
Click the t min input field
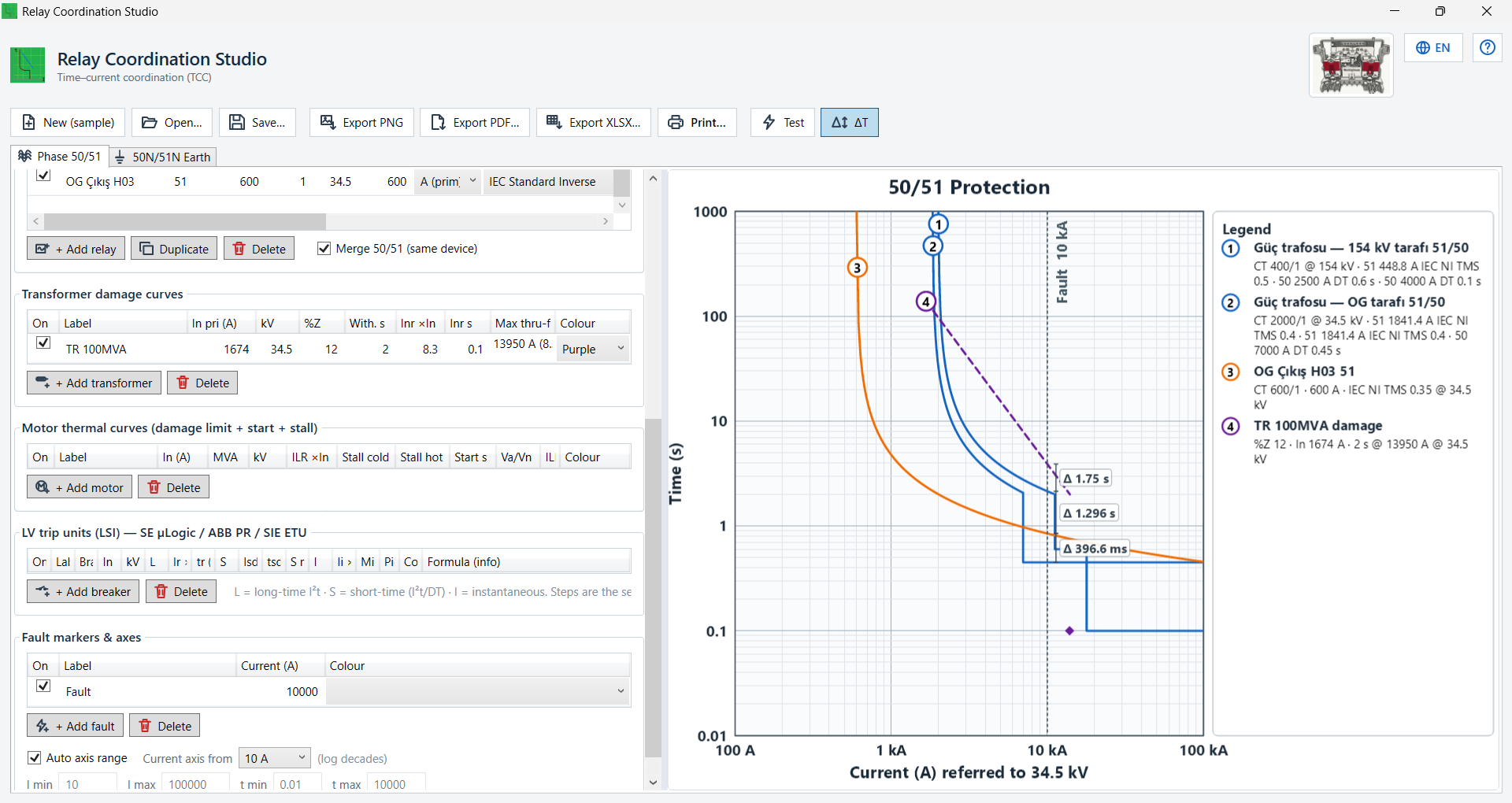(x=298, y=784)
